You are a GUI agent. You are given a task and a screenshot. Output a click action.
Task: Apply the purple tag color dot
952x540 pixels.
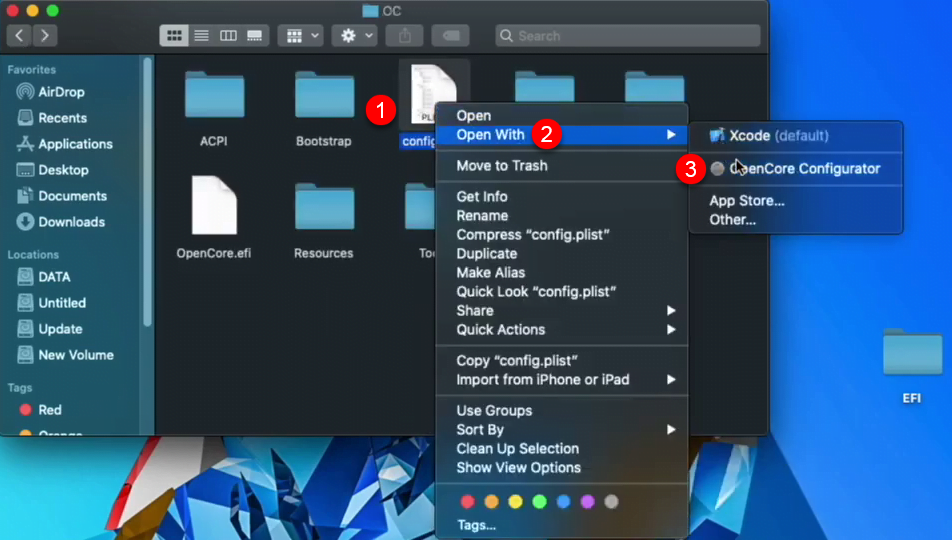point(587,502)
